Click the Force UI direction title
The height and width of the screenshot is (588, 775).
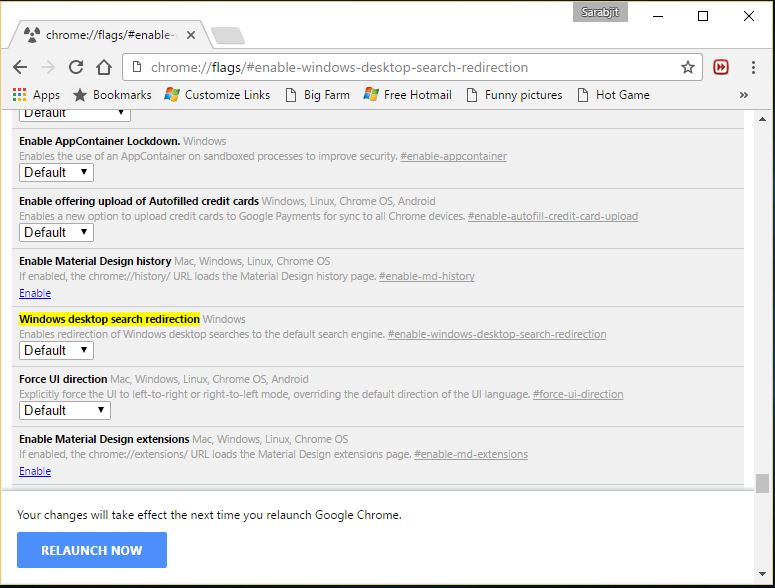tap(63, 379)
